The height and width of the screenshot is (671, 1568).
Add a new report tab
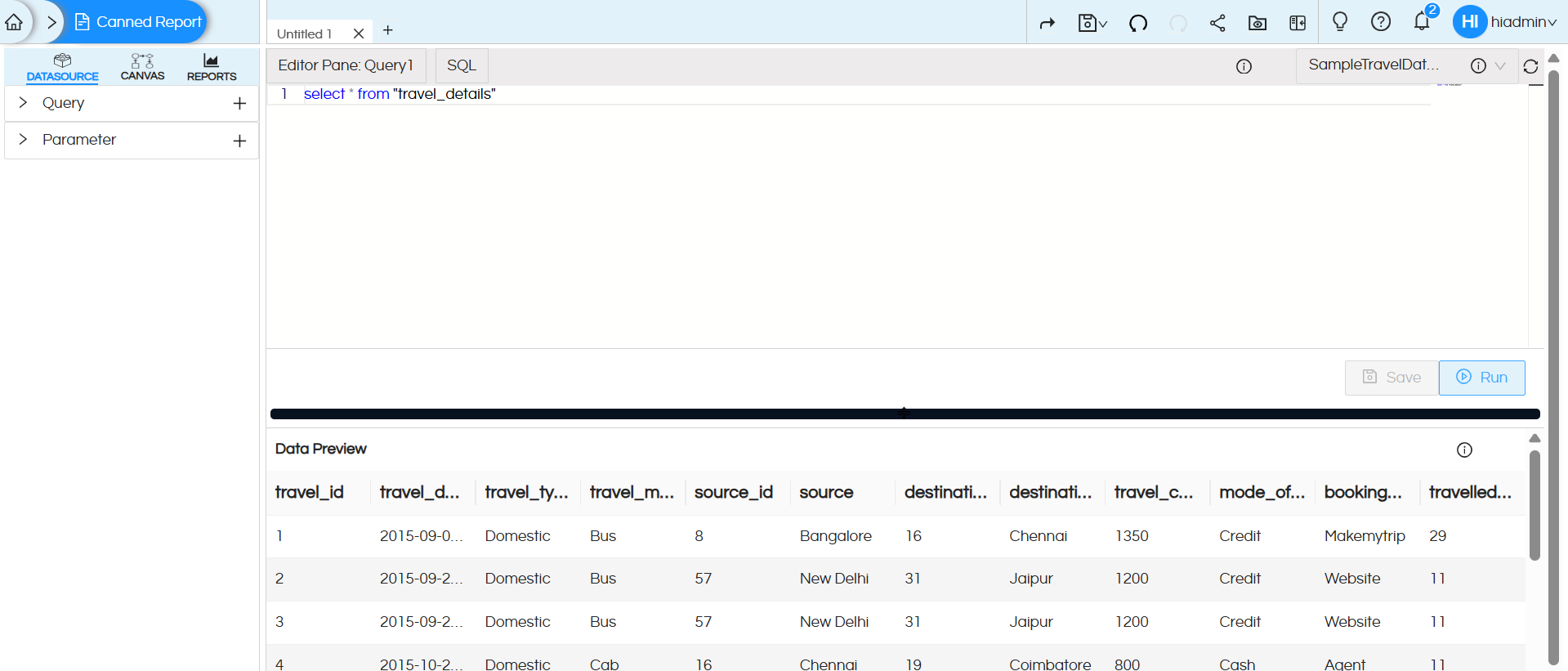point(388,30)
